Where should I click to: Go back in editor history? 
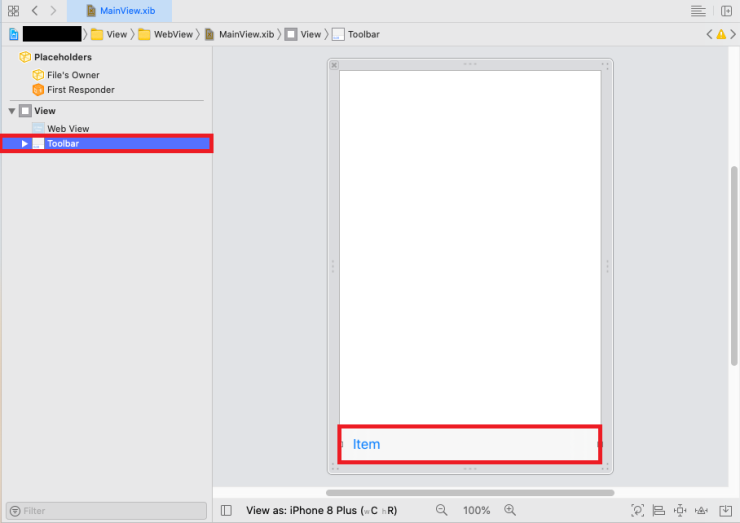coord(35,10)
